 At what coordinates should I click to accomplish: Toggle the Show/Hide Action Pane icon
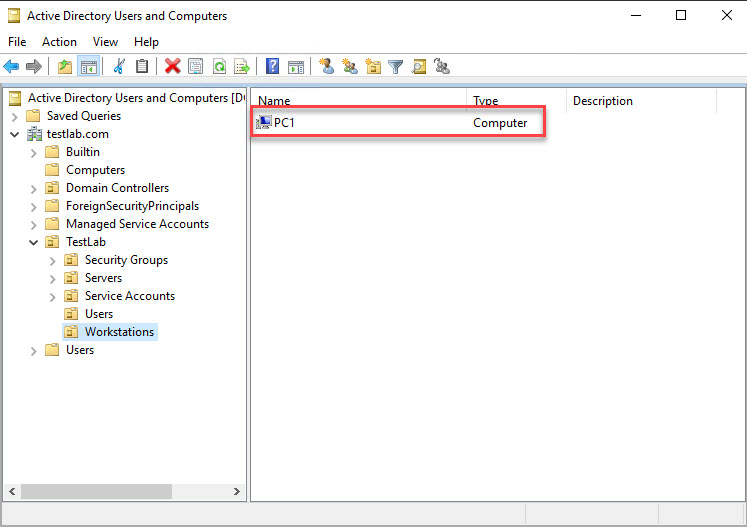click(296, 66)
